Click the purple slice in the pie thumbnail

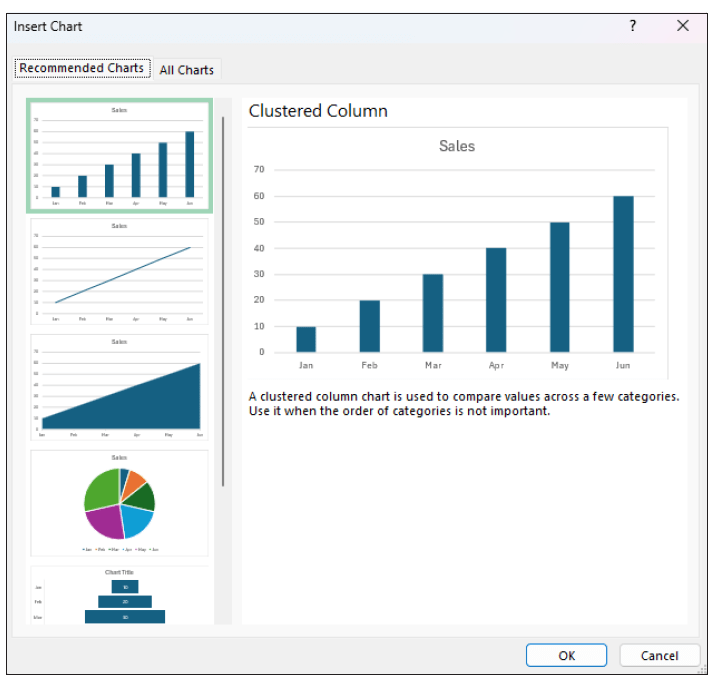coord(103,521)
